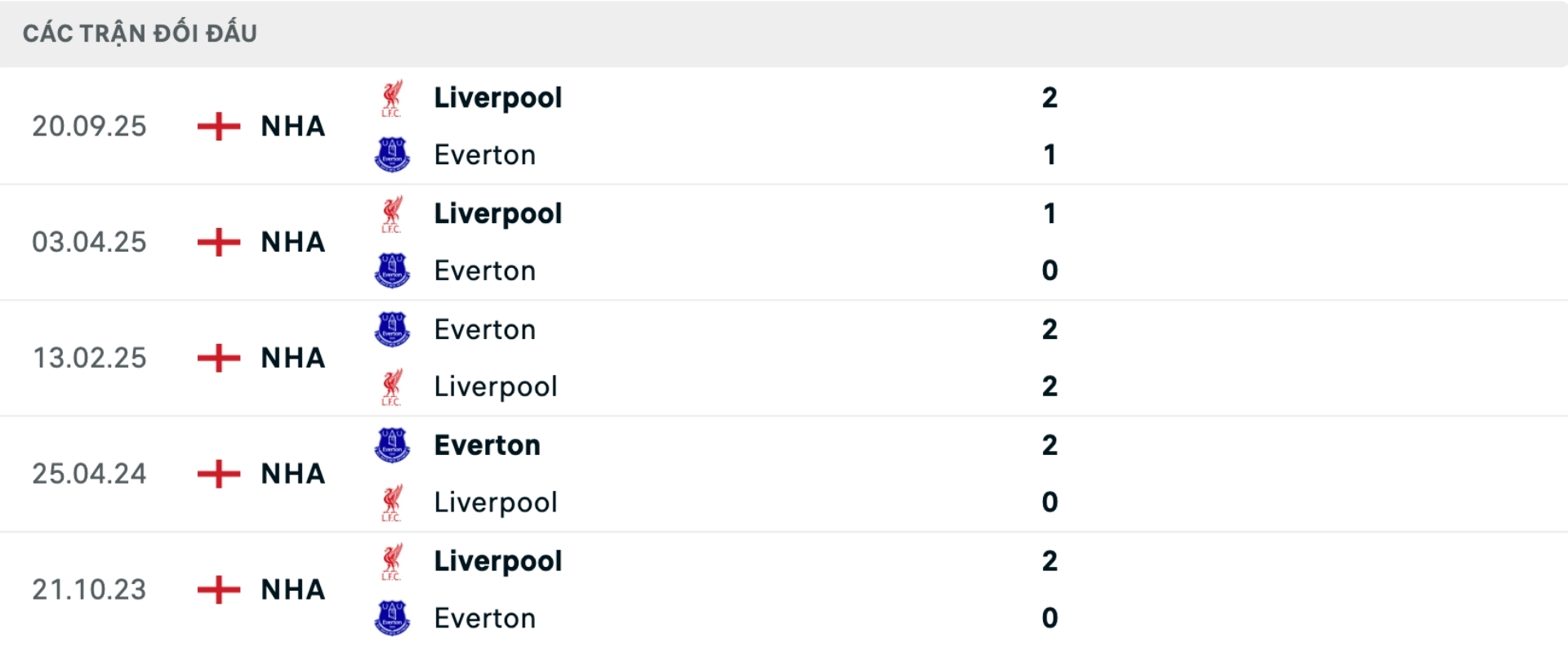This screenshot has height=647, width=1568.
Task: Click the England flag beside 25.04.24
Action: 219,474
